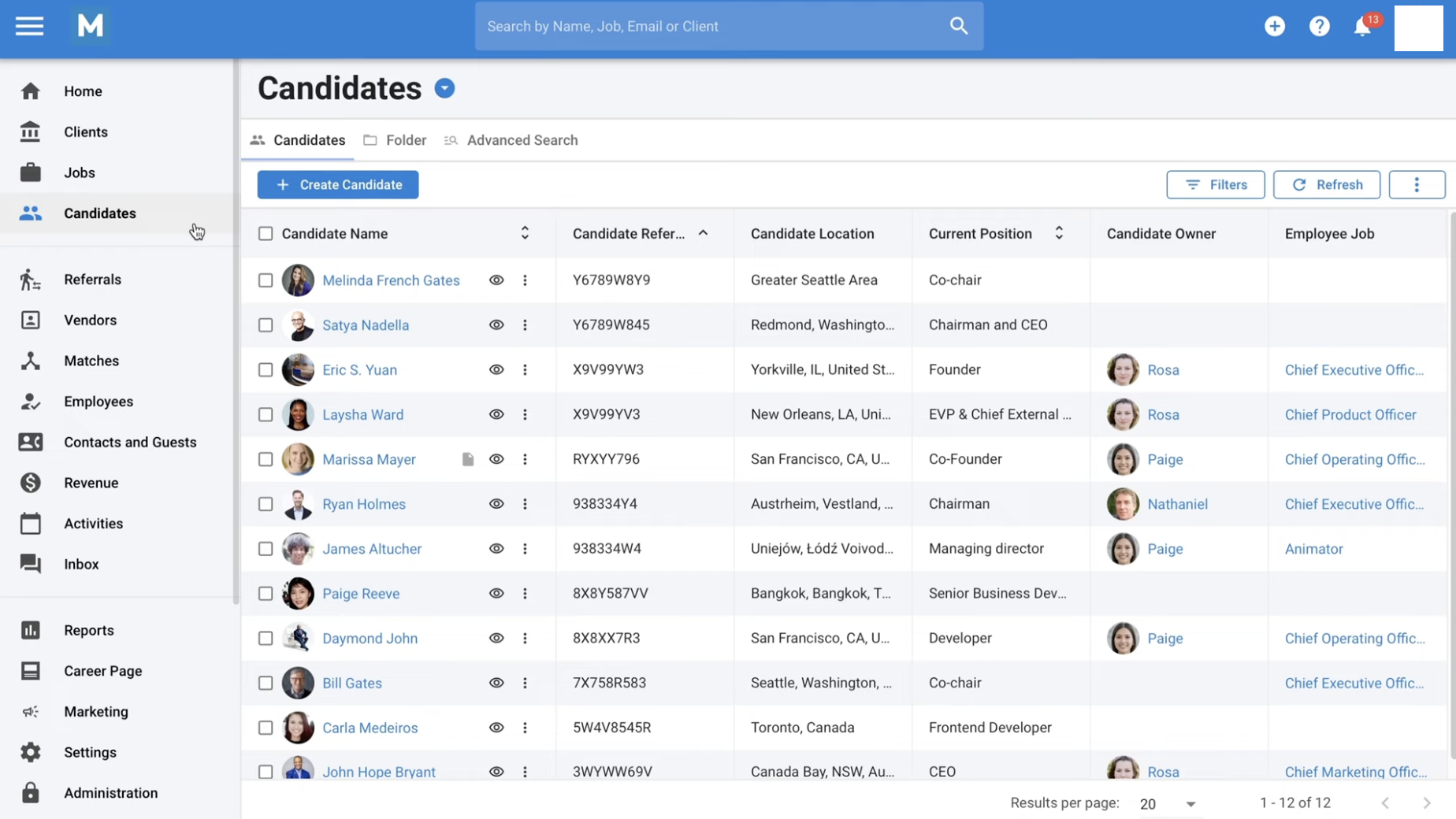The image size is (1456, 819).
Task: Click Marissa Mayer's document icon
Action: [x=468, y=459]
